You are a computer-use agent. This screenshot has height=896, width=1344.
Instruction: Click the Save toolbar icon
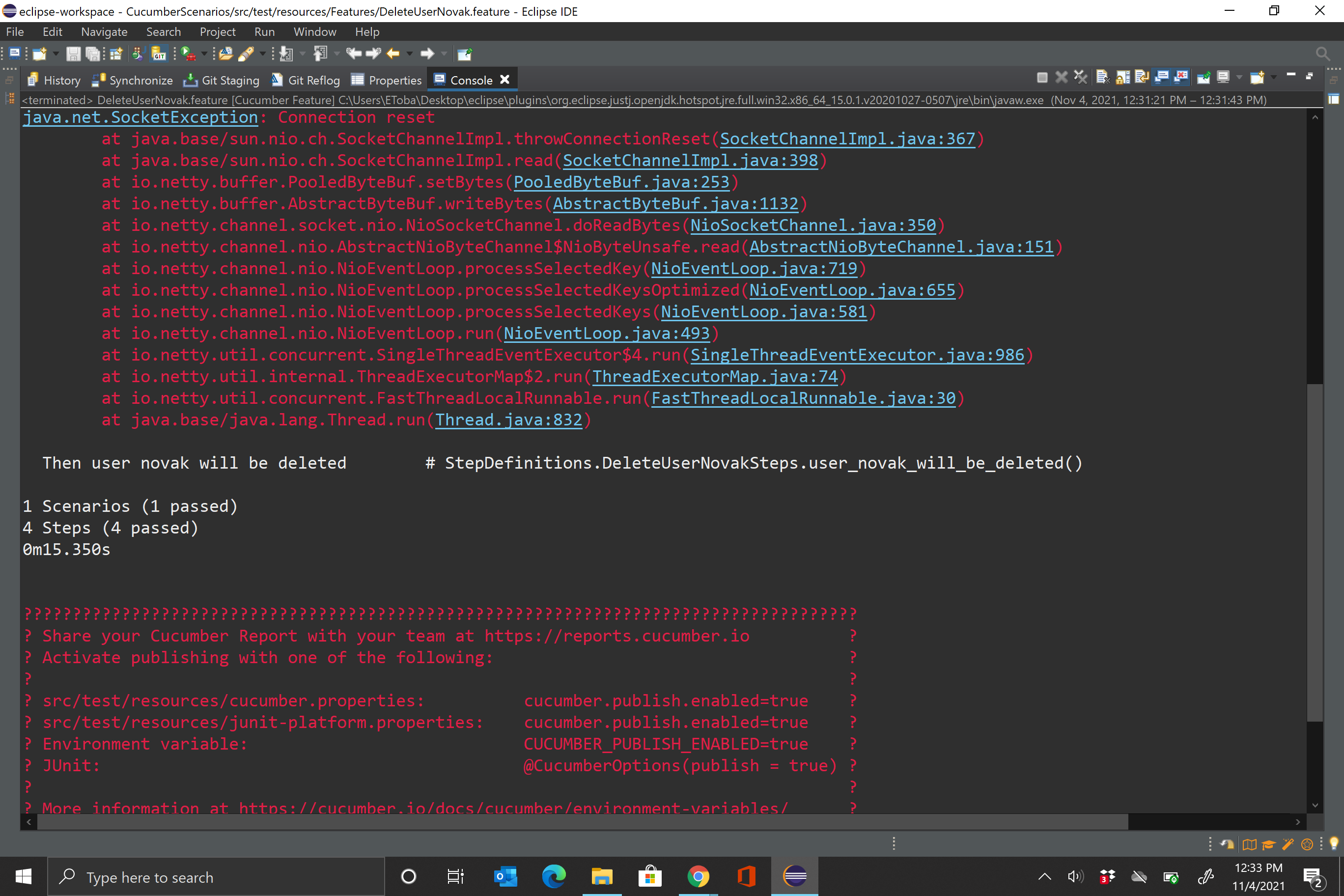73,55
